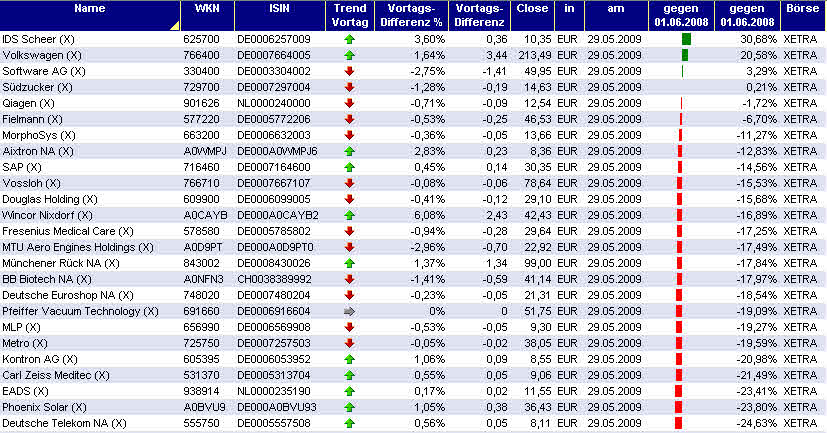This screenshot has height=433, width=827.
Task: Click red down arrow for Software AG
Action: (x=349, y=71)
